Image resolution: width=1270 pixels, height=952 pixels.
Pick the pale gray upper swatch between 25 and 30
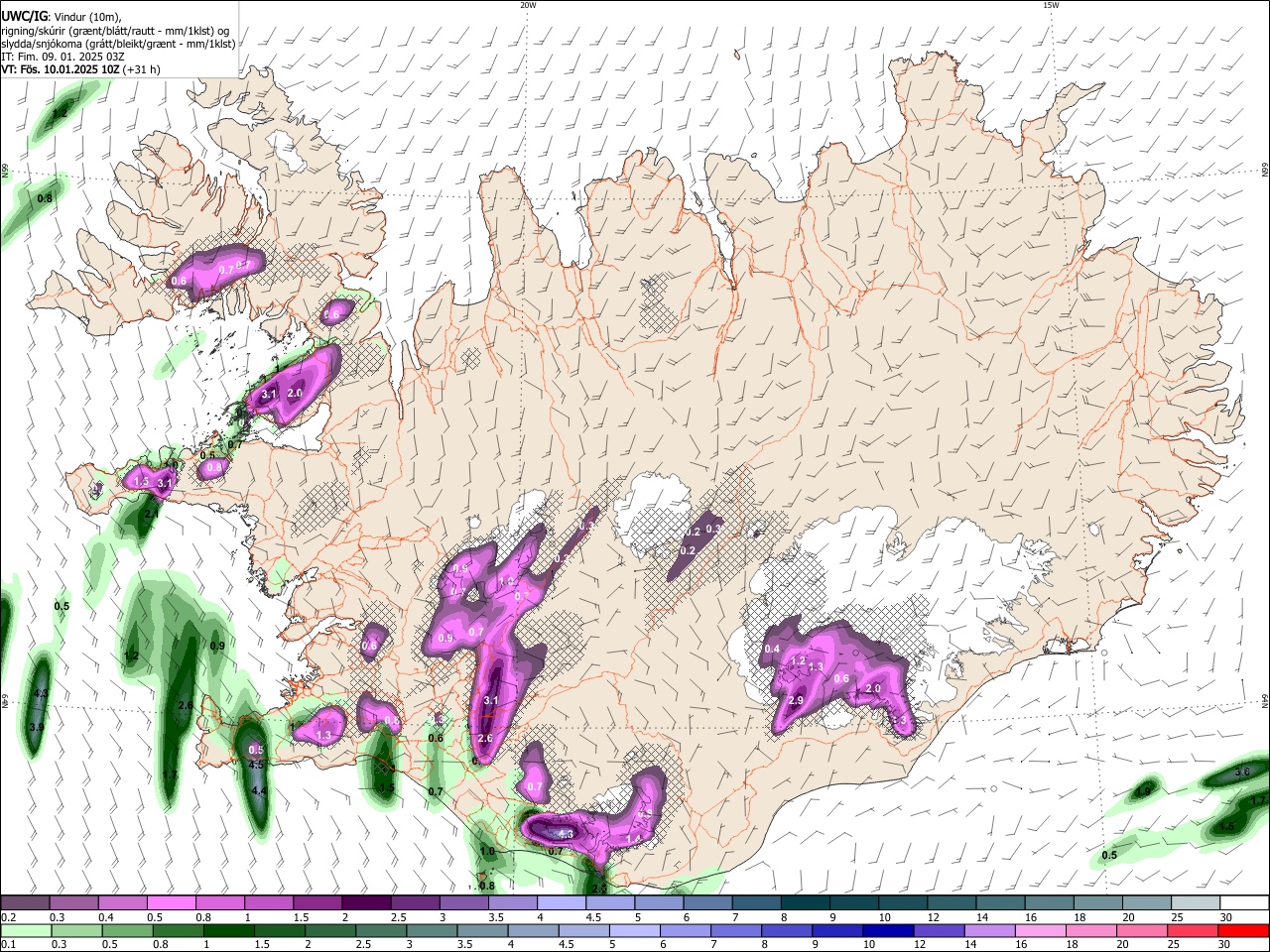1197,903
